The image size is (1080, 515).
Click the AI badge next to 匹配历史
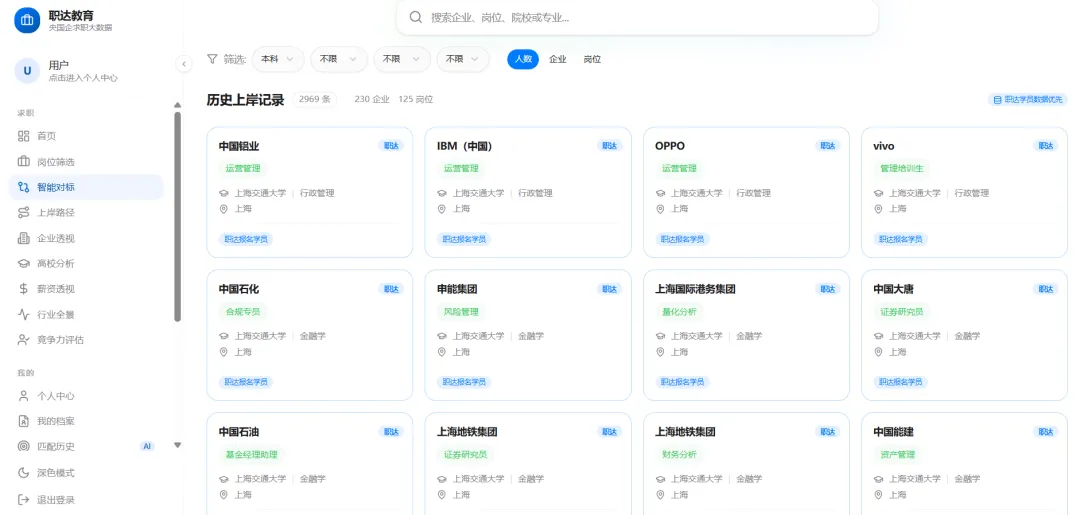(x=147, y=447)
